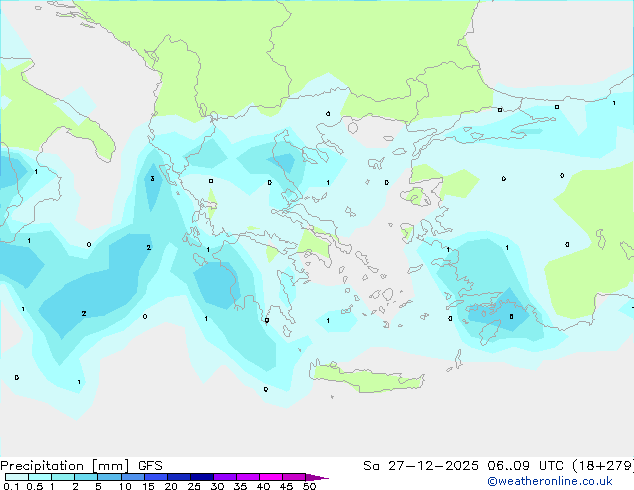This screenshot has width=634, height=490.
Task: Click the '0.1' legend scale label
Action: click(11, 486)
